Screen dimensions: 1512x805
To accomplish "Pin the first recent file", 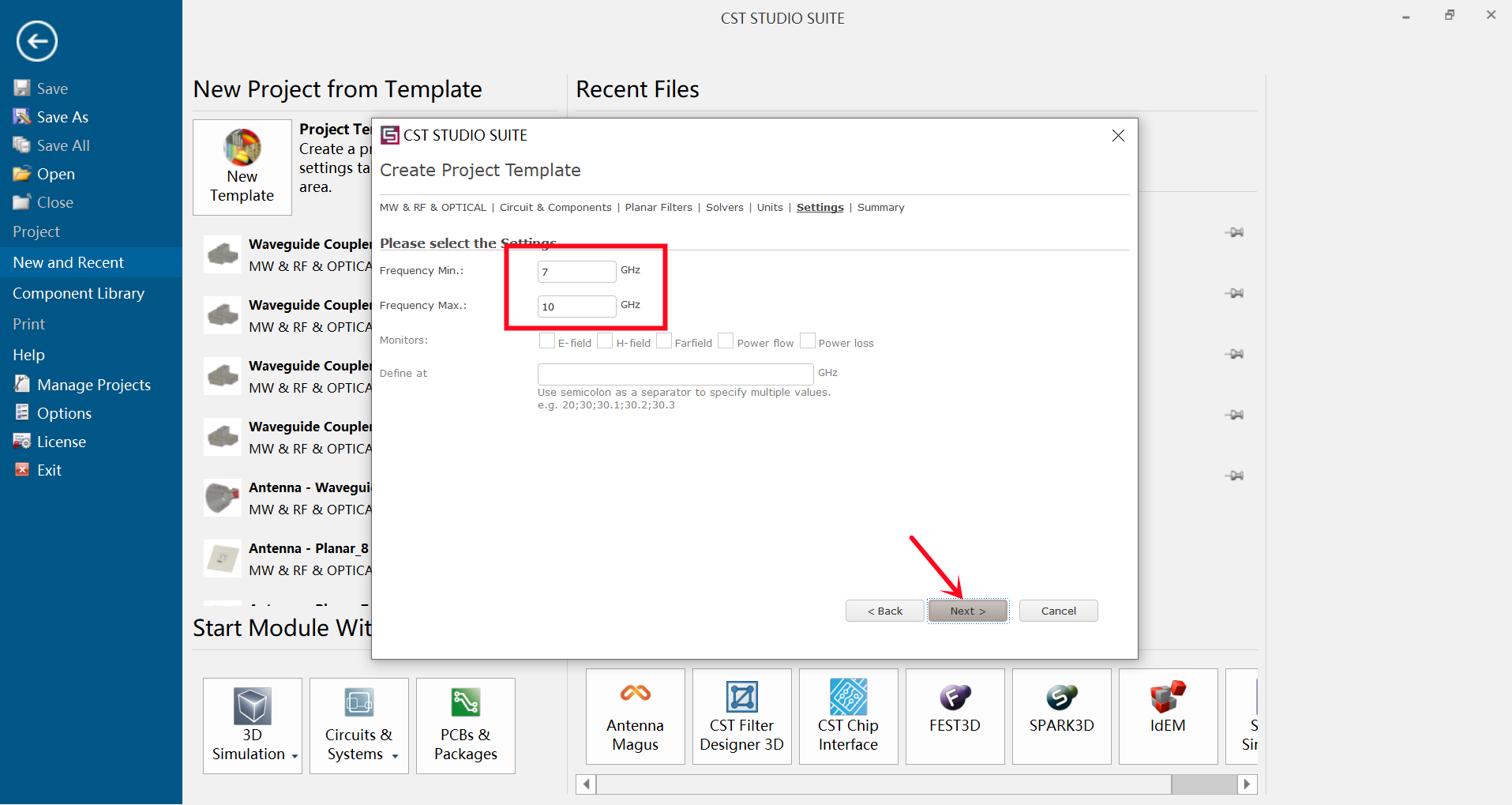I will (1234, 232).
